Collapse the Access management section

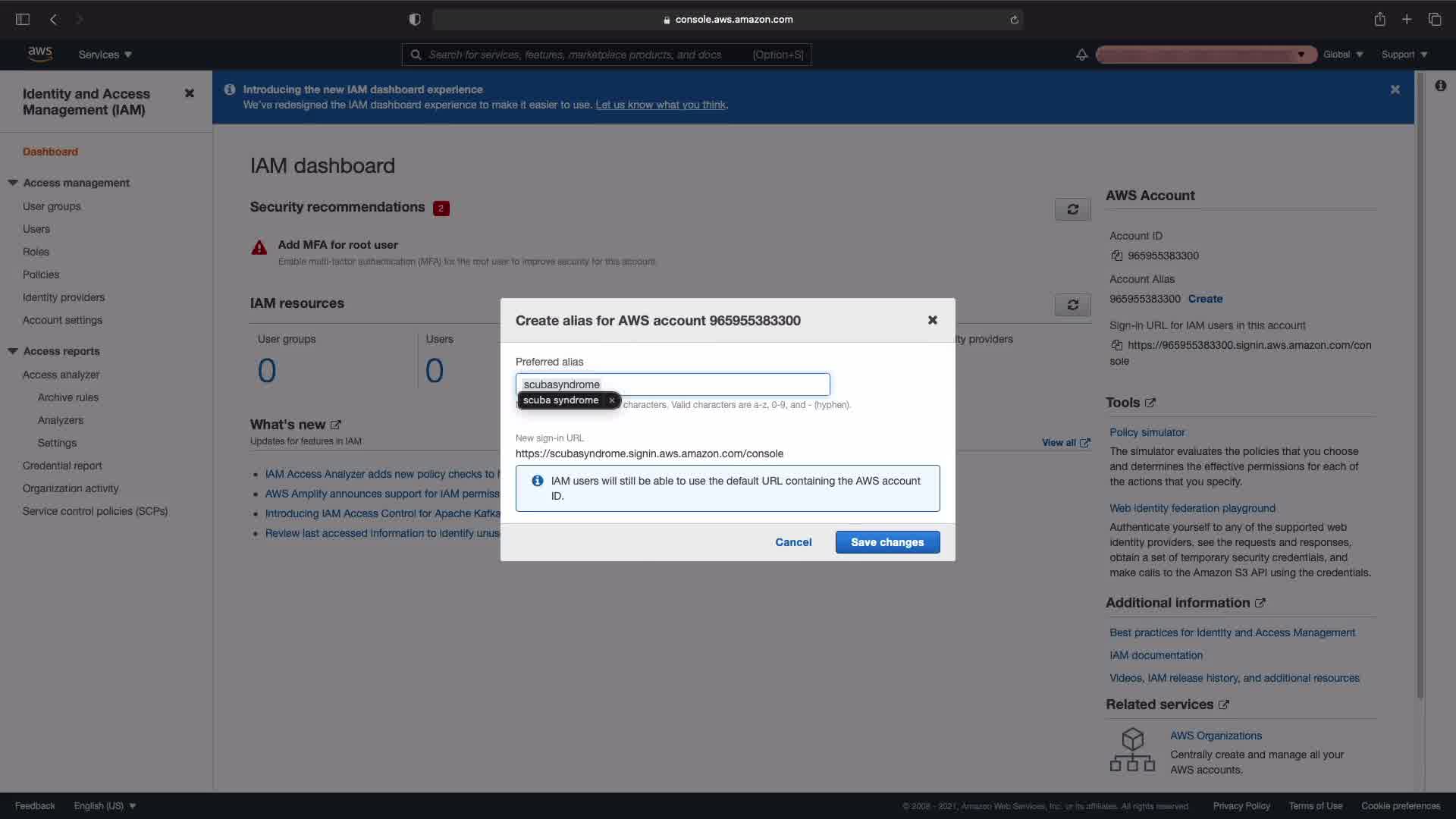[13, 183]
